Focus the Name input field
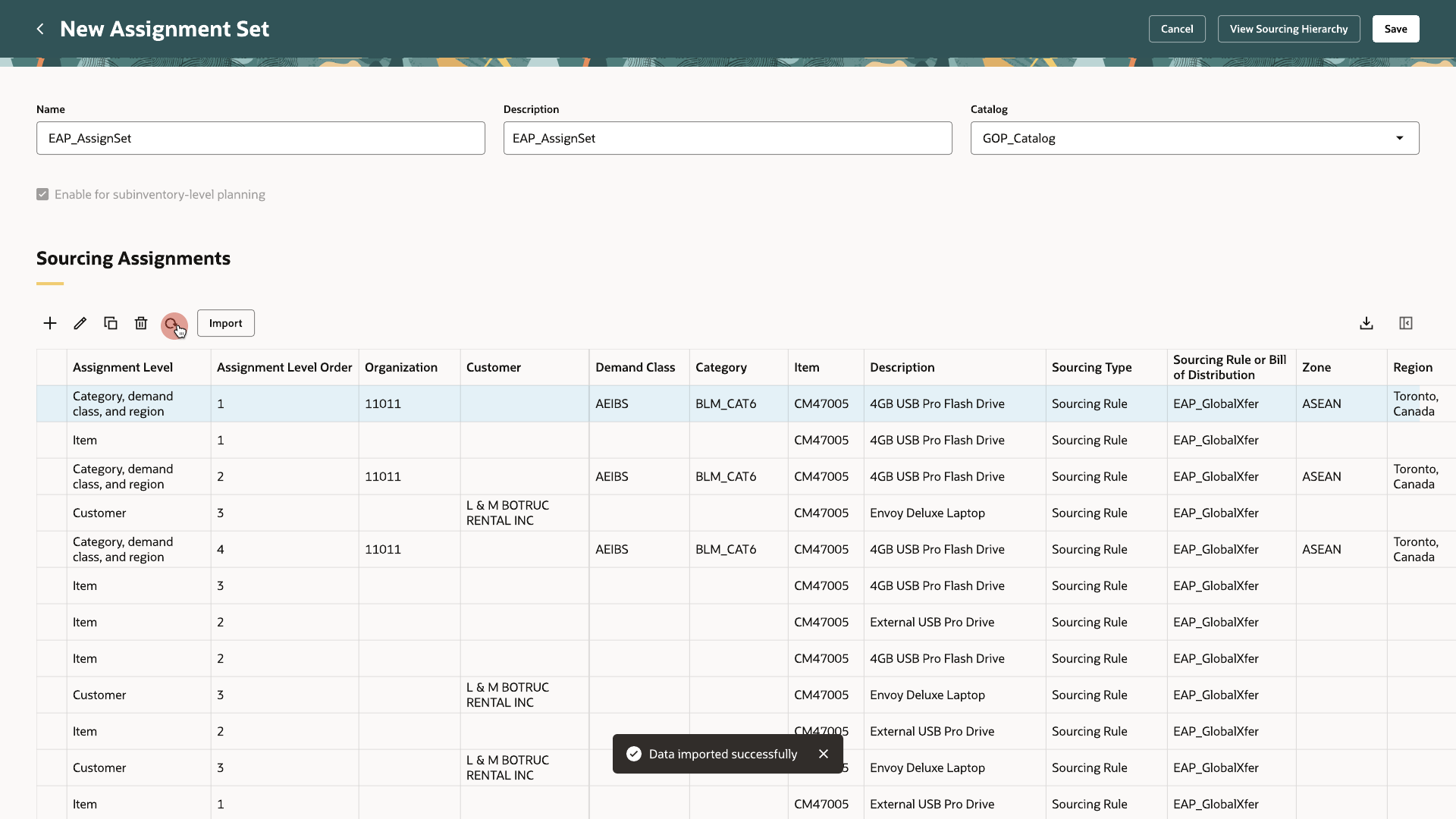 [261, 138]
